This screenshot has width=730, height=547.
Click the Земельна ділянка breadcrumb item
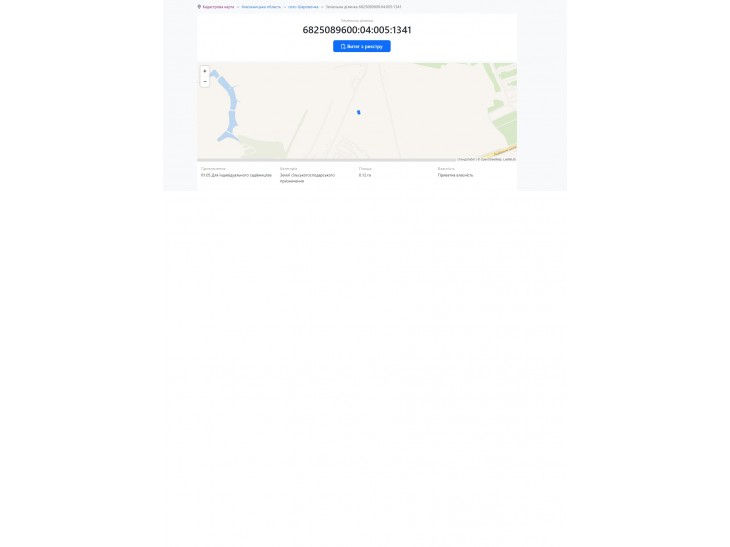point(364,7)
